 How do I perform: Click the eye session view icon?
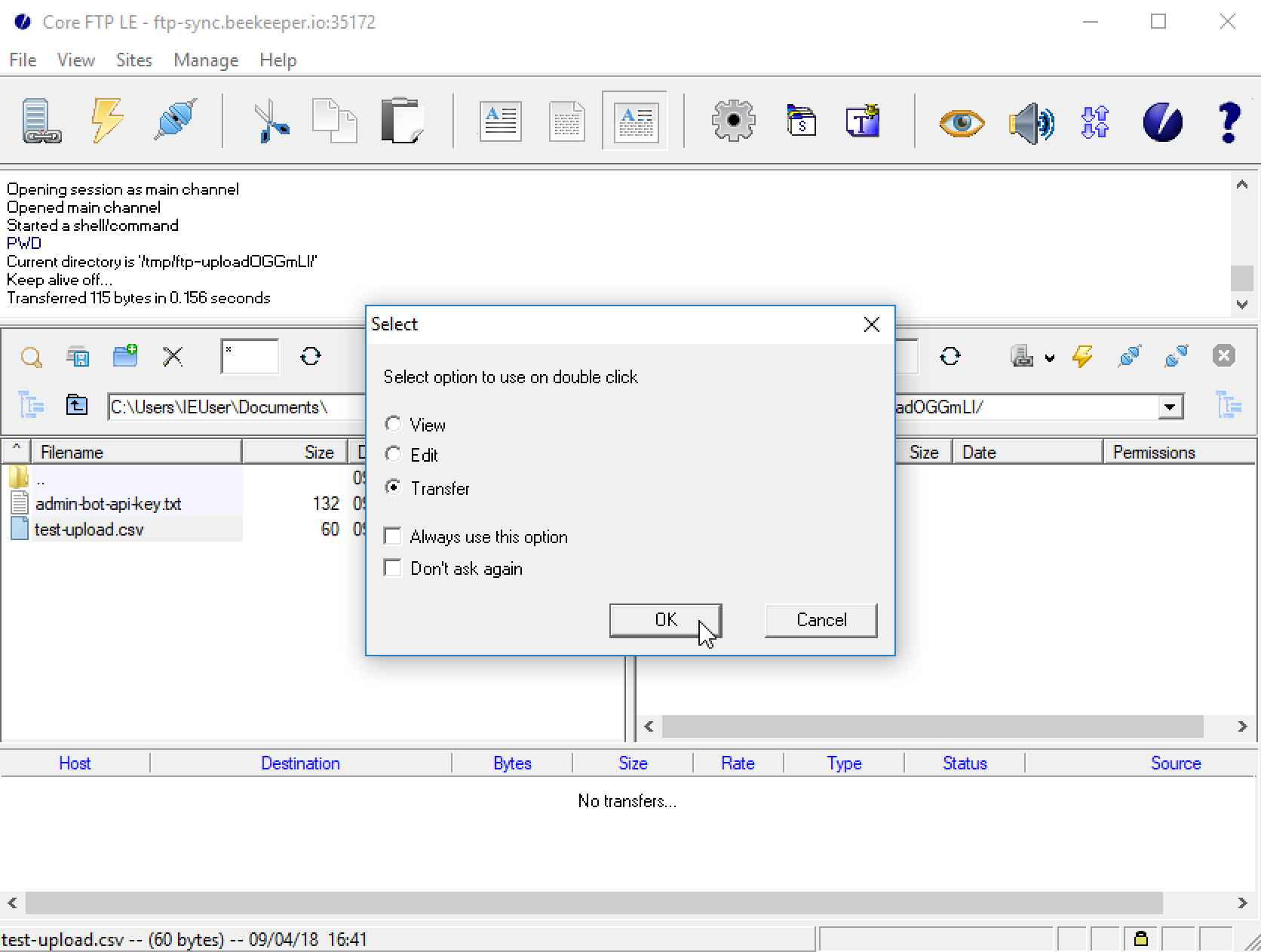pyautogui.click(x=962, y=122)
